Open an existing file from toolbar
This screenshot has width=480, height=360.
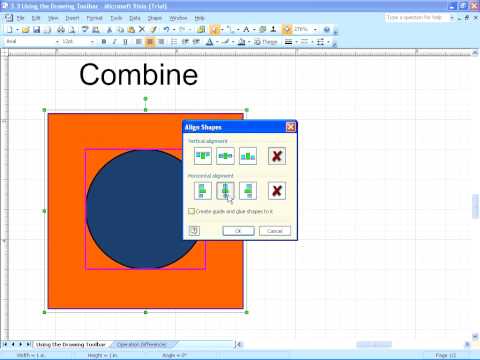point(26,30)
